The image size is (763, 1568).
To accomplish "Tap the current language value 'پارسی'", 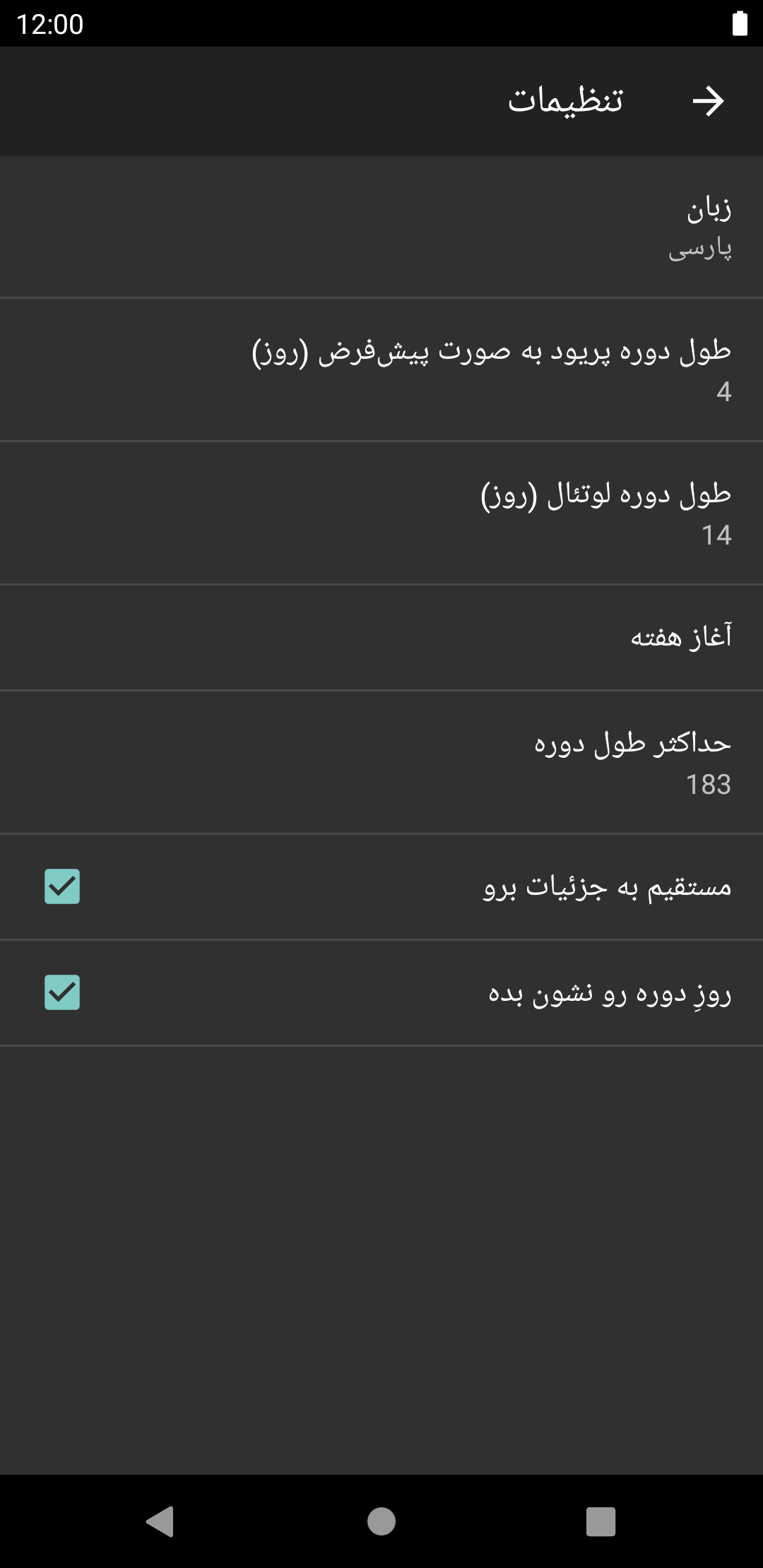I will coord(700,249).
